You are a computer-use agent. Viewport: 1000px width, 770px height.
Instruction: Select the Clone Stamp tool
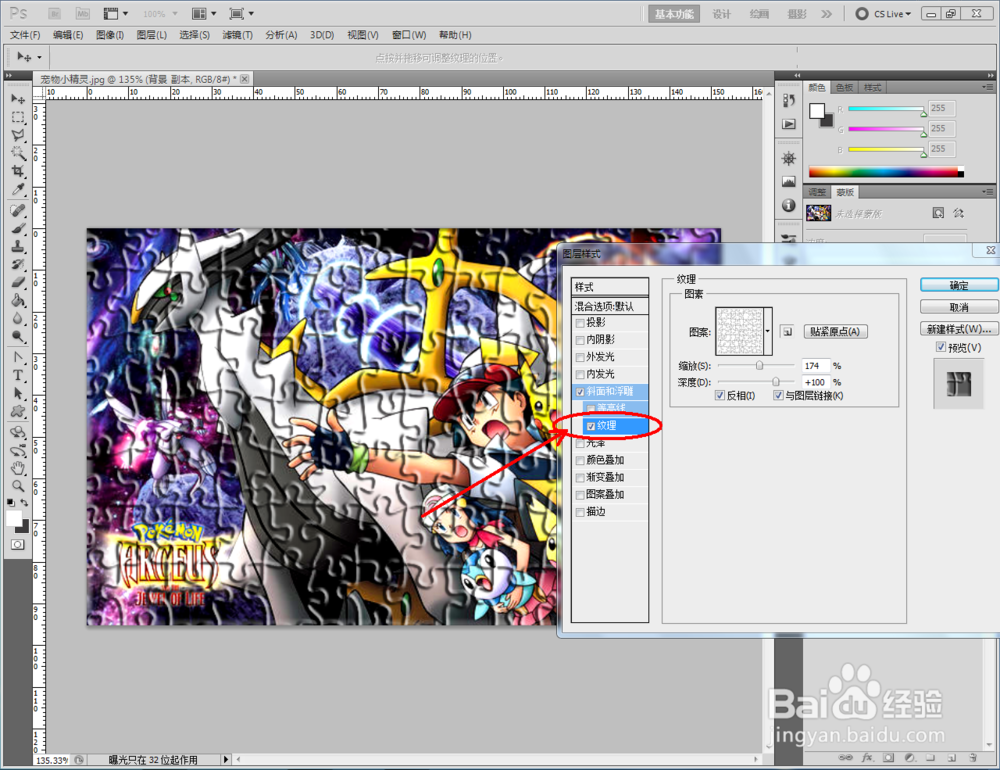pos(18,246)
